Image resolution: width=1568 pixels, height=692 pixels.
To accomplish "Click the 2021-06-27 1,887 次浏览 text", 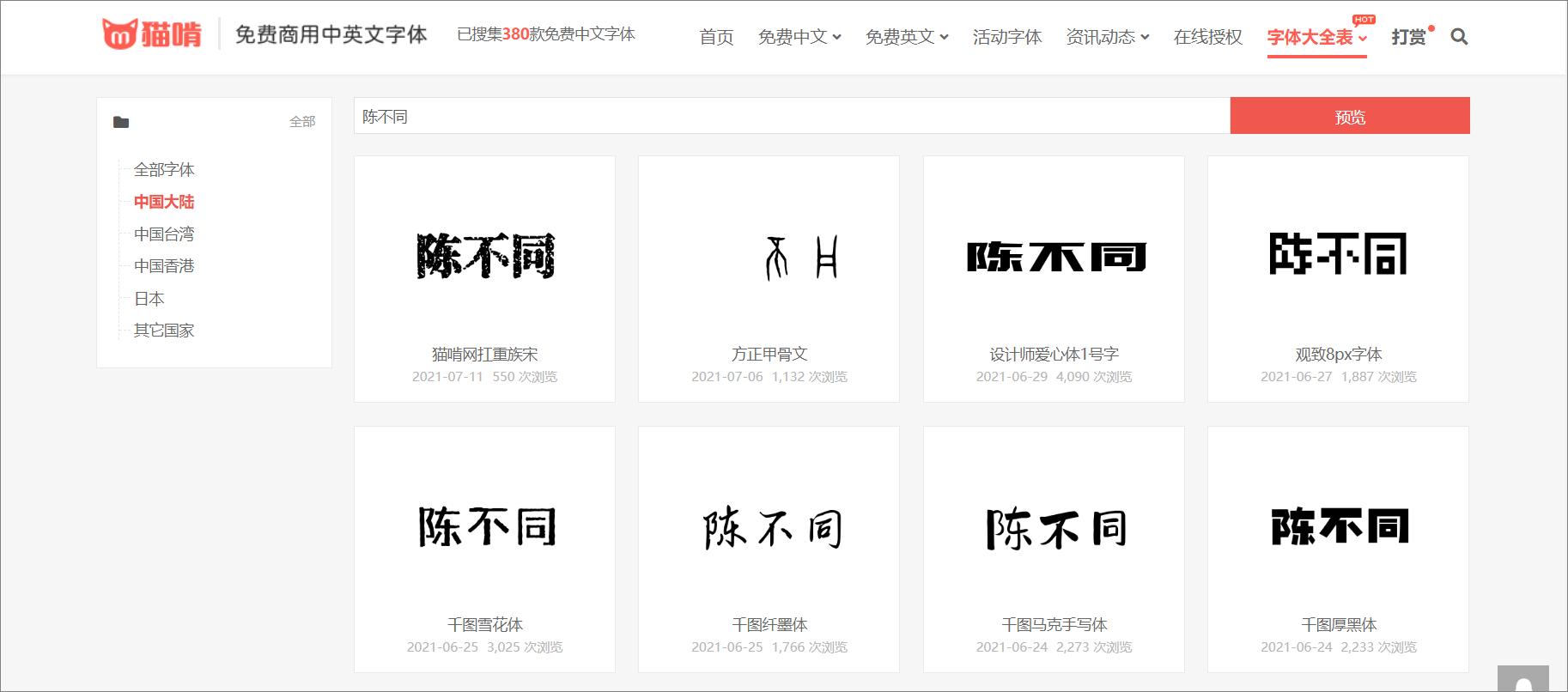I will [x=1339, y=376].
